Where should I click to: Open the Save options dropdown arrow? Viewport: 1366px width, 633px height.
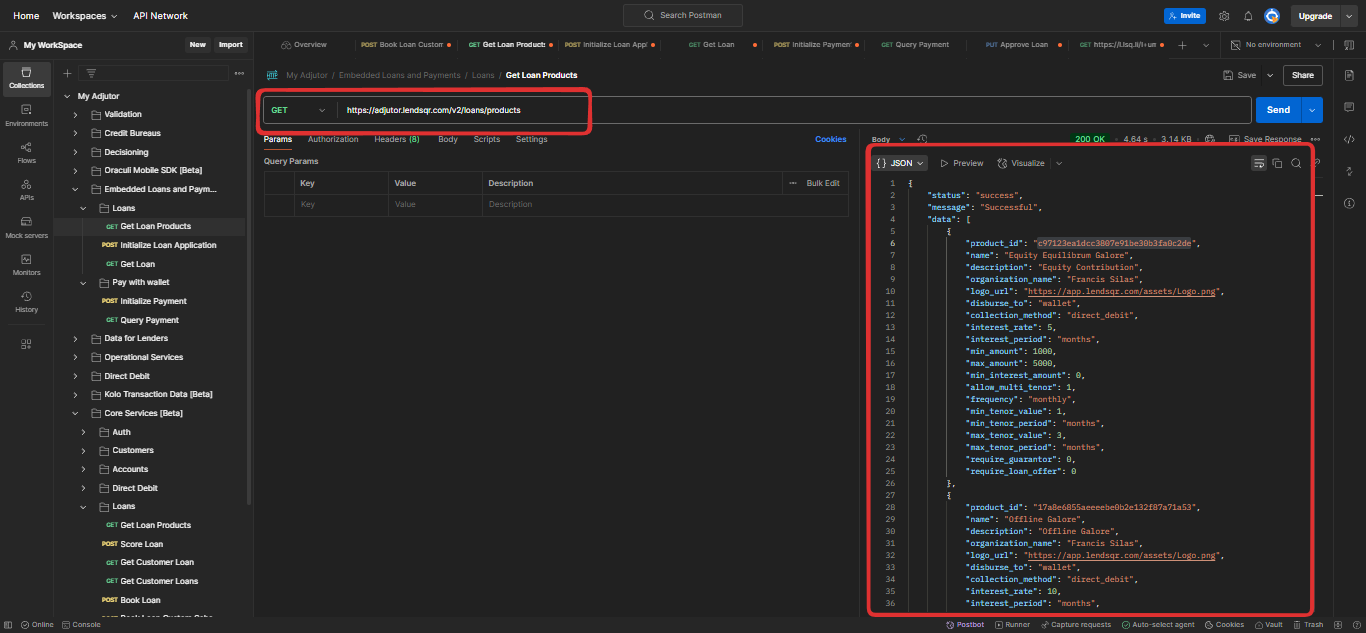tap(1270, 75)
